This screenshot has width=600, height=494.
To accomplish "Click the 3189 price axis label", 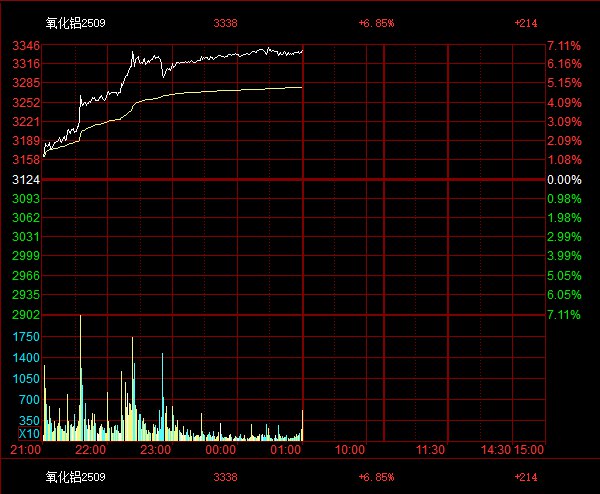I will 26,141.
